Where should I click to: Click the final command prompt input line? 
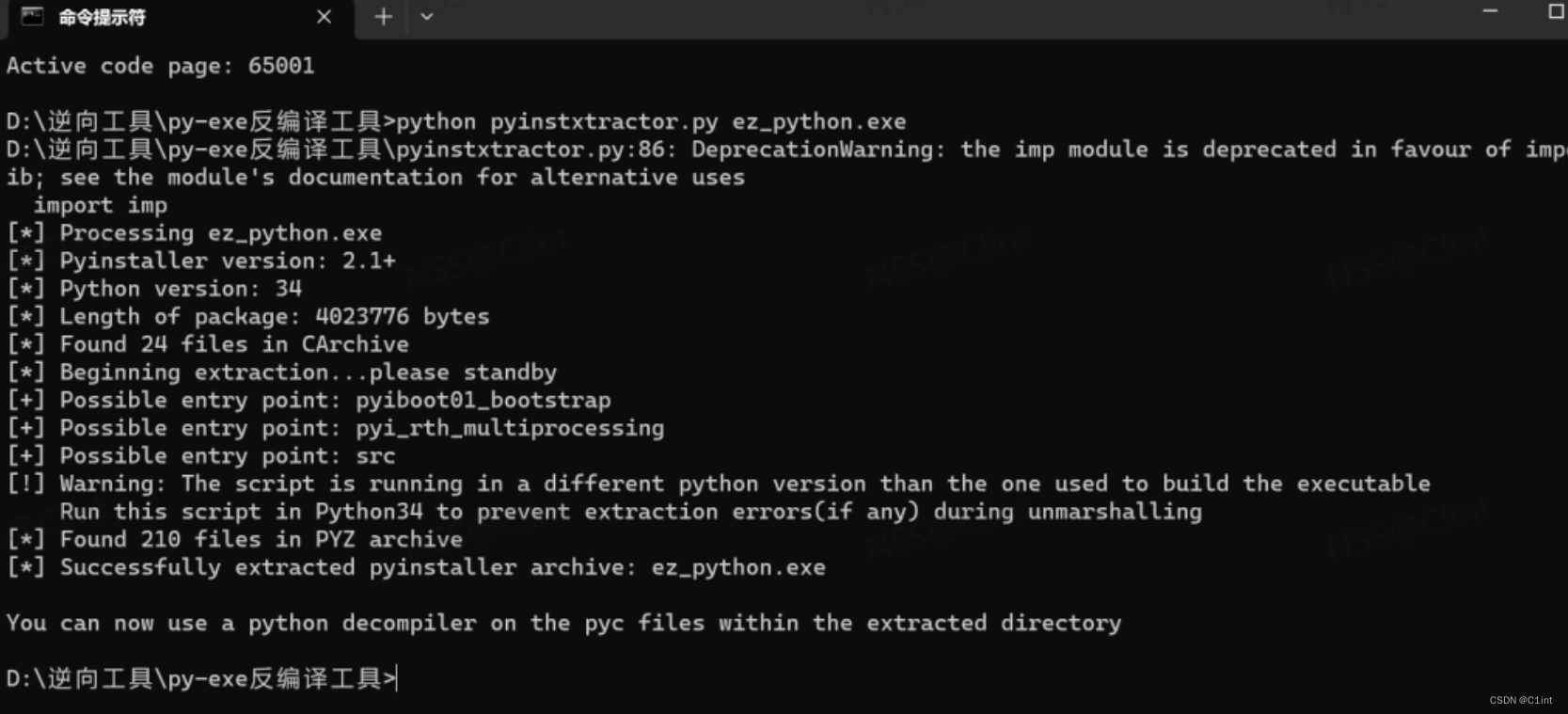(x=202, y=678)
